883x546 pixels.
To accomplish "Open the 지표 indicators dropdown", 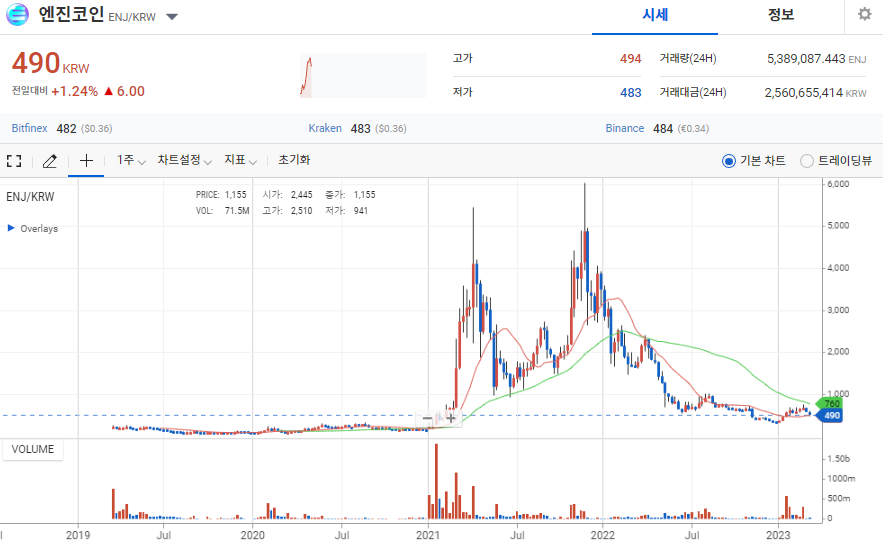I will 240,160.
